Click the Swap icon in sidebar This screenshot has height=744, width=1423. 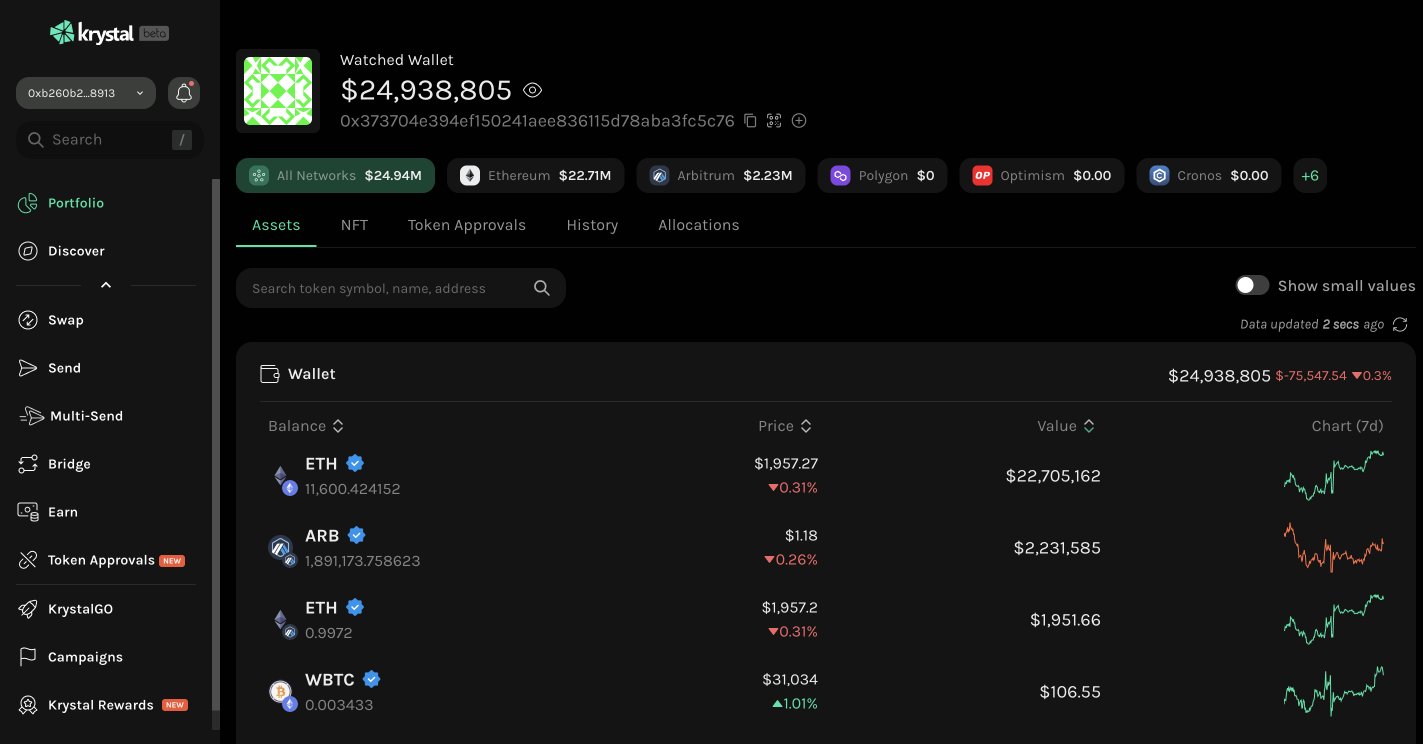[x=28, y=320]
